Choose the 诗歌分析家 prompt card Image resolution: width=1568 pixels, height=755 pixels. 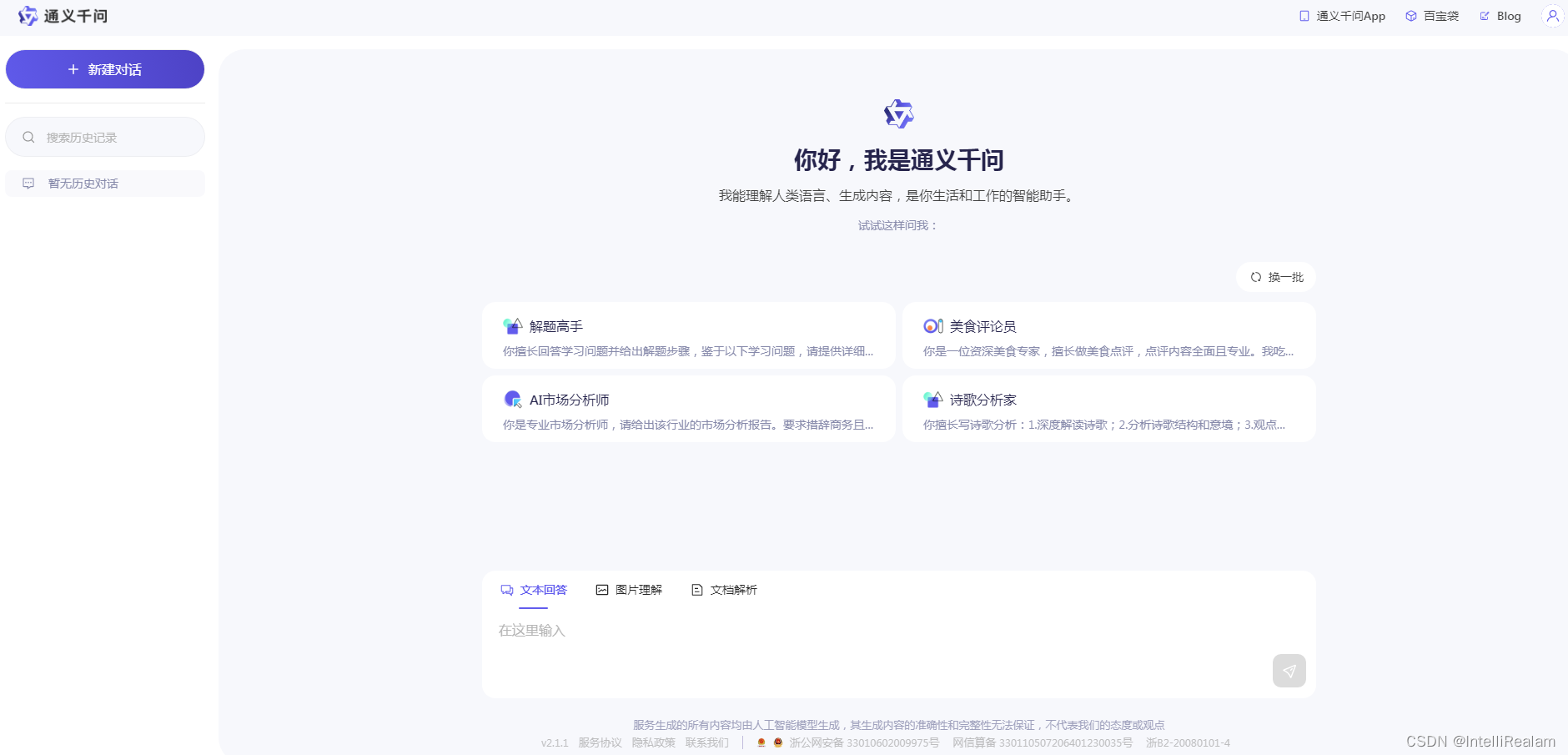[1109, 409]
